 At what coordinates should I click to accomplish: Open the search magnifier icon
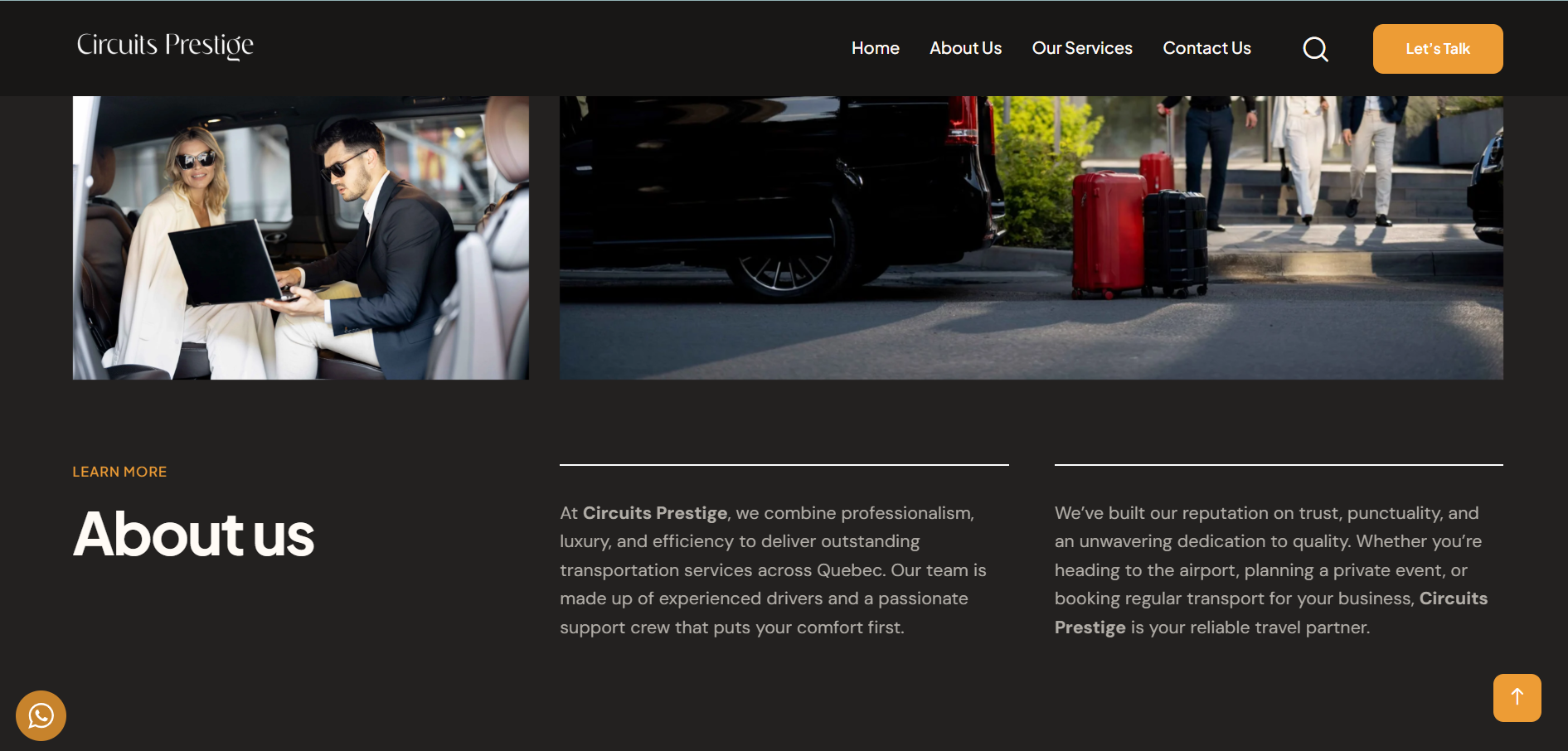coord(1315,49)
